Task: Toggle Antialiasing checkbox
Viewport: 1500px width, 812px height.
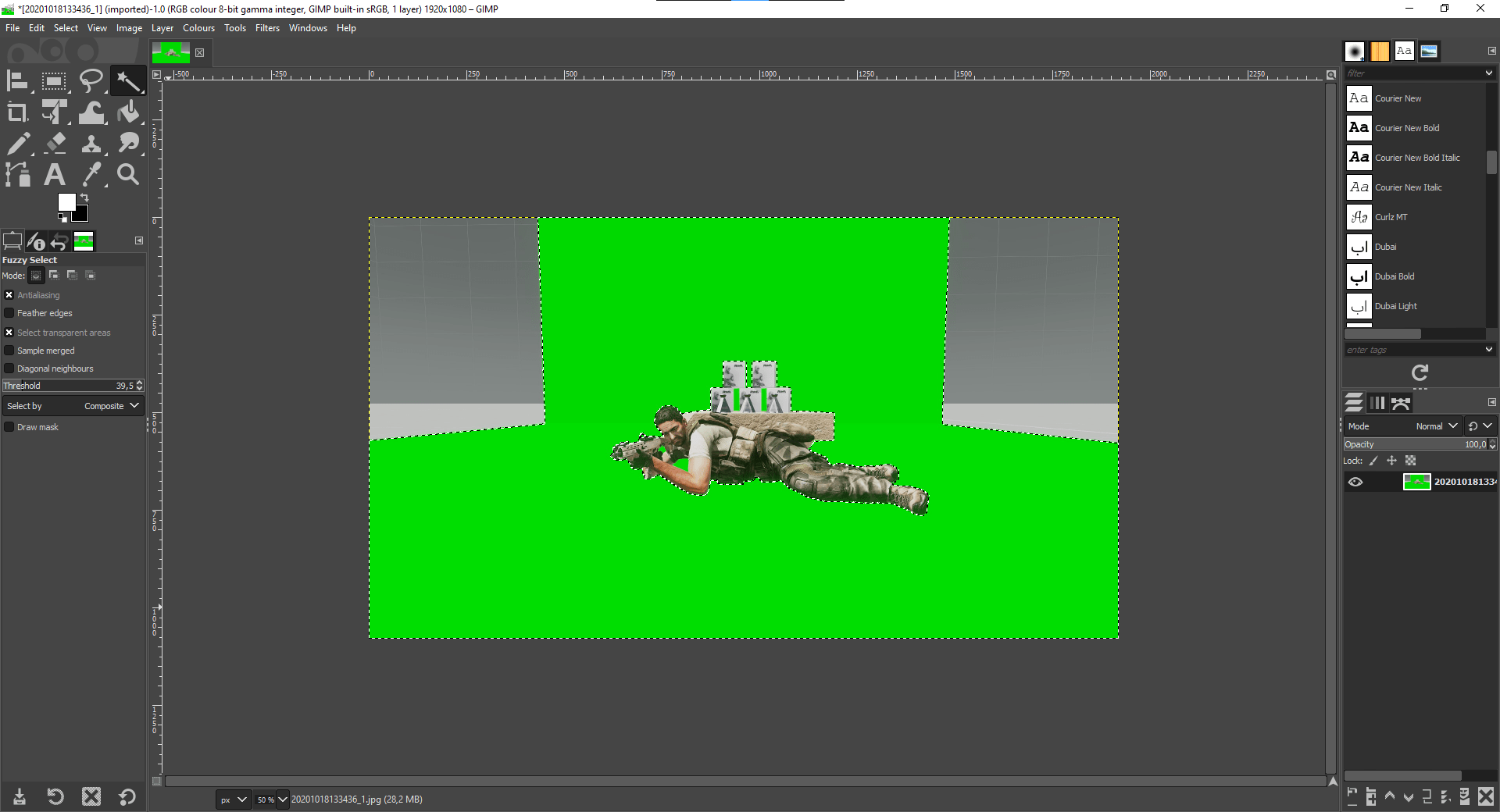Action: pyautogui.click(x=9, y=295)
